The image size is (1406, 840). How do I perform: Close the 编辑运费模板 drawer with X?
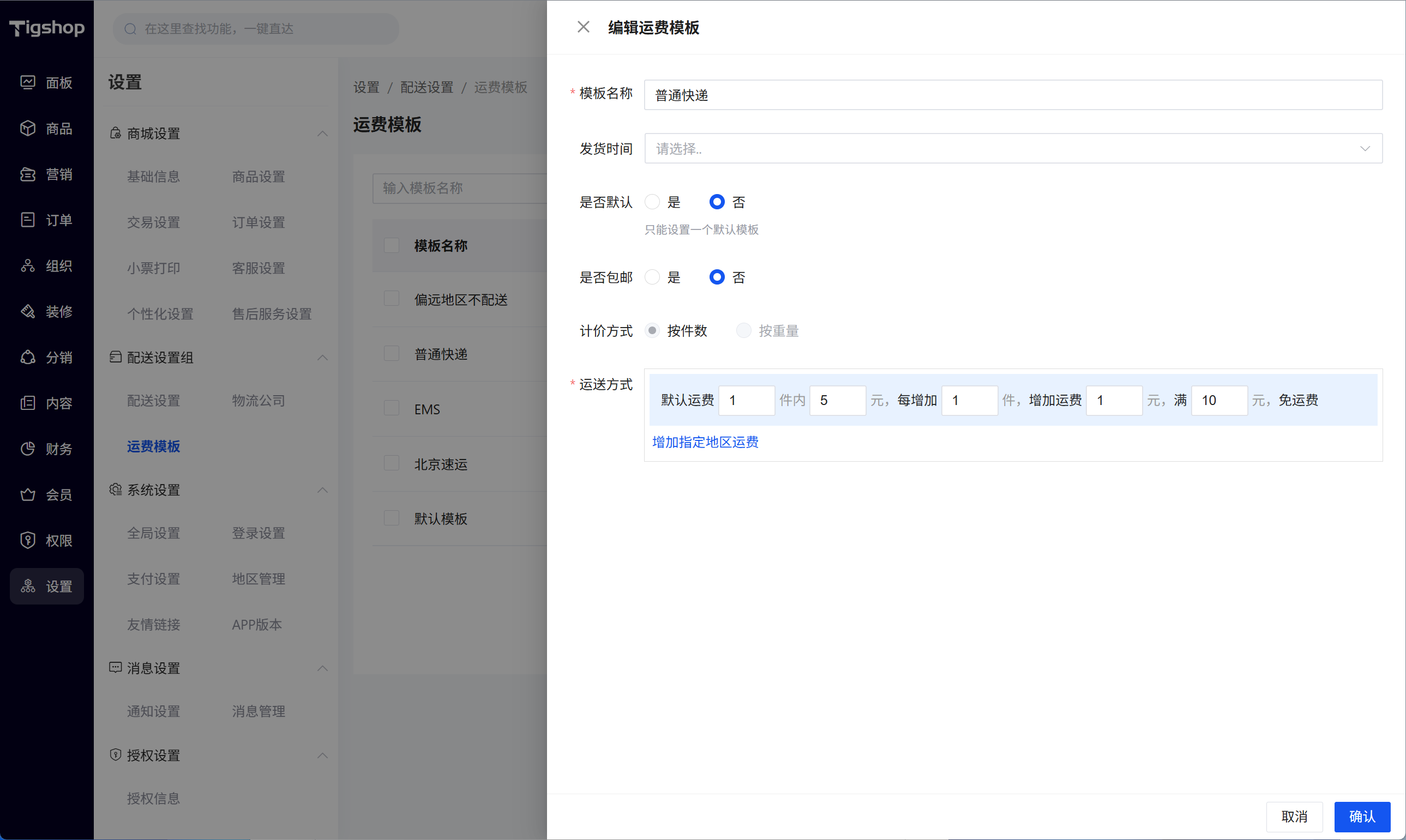point(583,27)
